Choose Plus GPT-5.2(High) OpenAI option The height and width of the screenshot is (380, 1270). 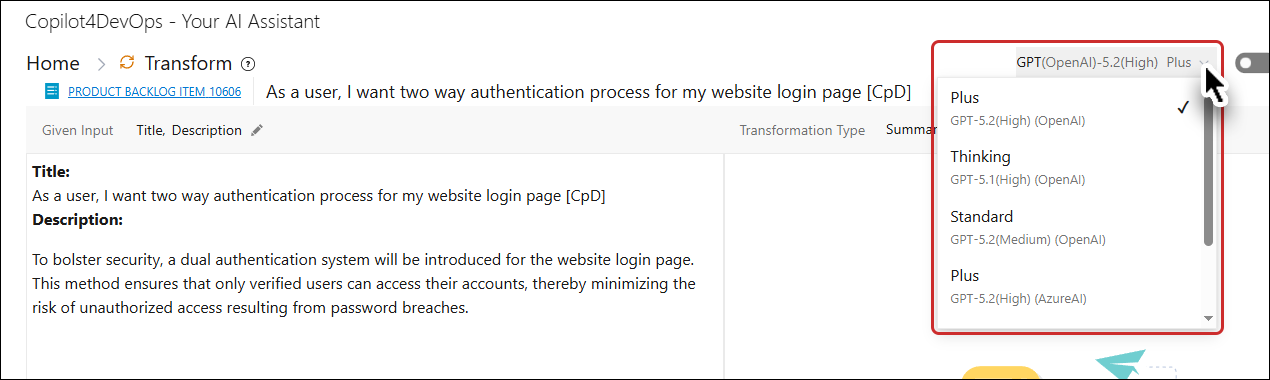[1068, 108]
